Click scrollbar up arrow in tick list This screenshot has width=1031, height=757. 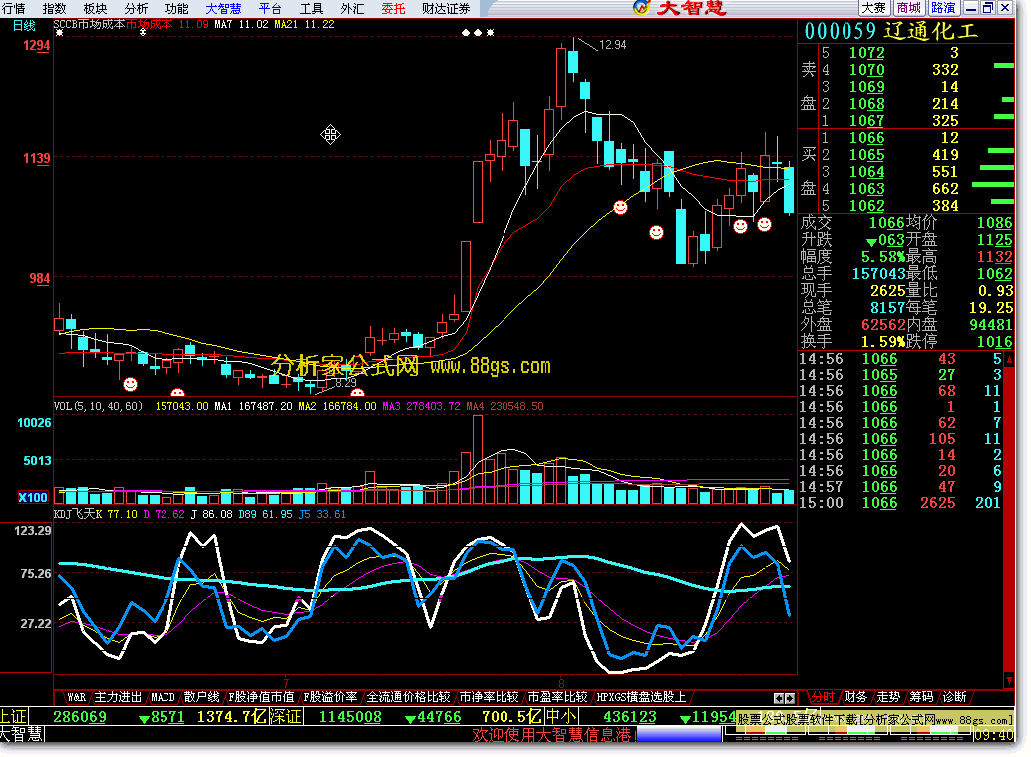(1009, 360)
